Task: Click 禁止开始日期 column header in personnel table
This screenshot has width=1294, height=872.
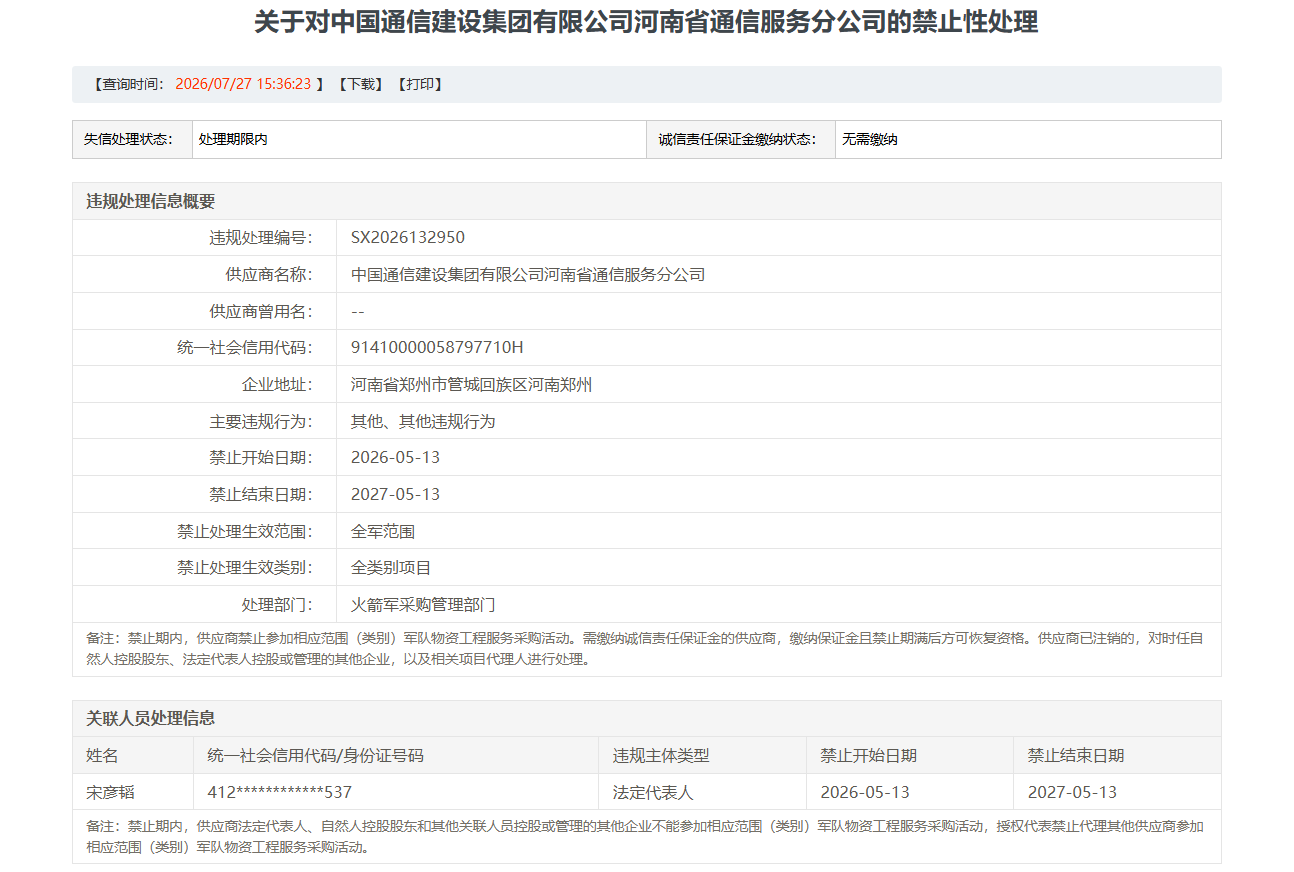Action: click(868, 755)
